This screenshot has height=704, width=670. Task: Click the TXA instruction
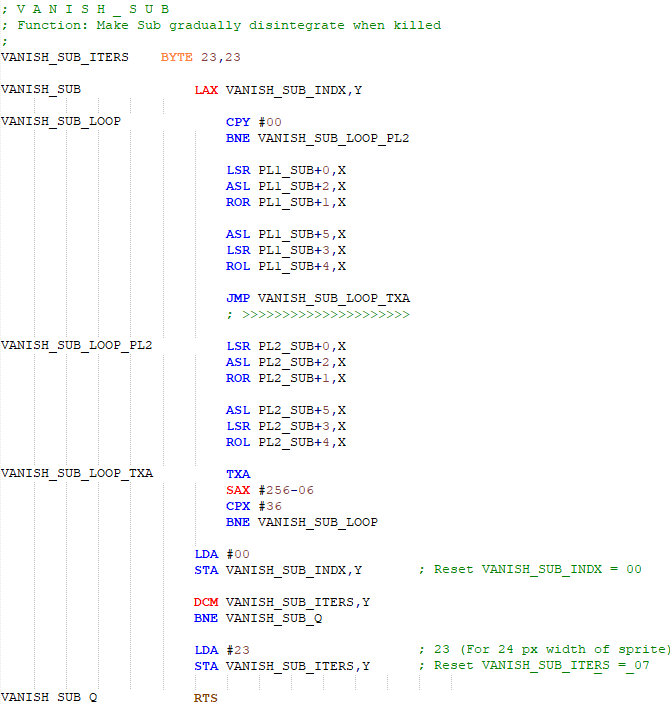[x=238, y=474]
